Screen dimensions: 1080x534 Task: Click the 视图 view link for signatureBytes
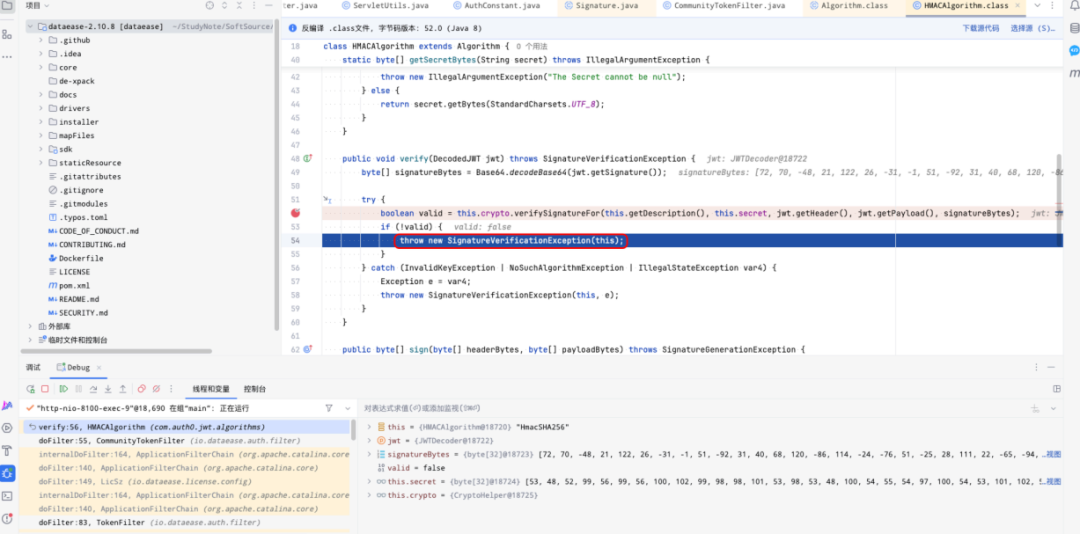pyautogui.click(x=1054, y=454)
